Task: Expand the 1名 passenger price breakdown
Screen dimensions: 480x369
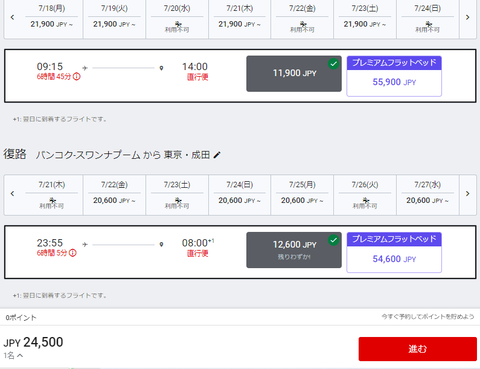Action: tap(13, 356)
